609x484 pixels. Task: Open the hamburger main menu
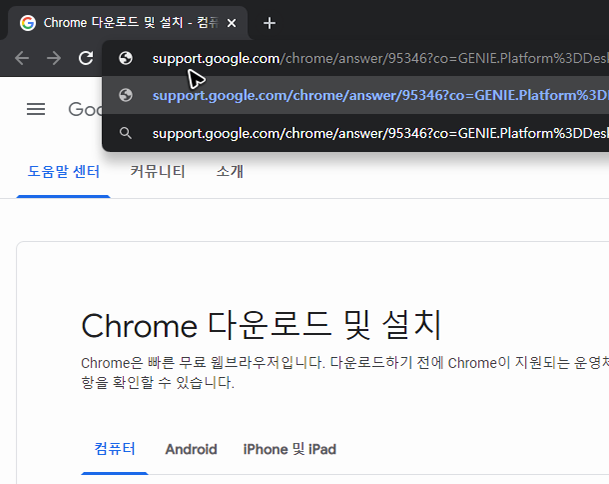[x=36, y=109]
